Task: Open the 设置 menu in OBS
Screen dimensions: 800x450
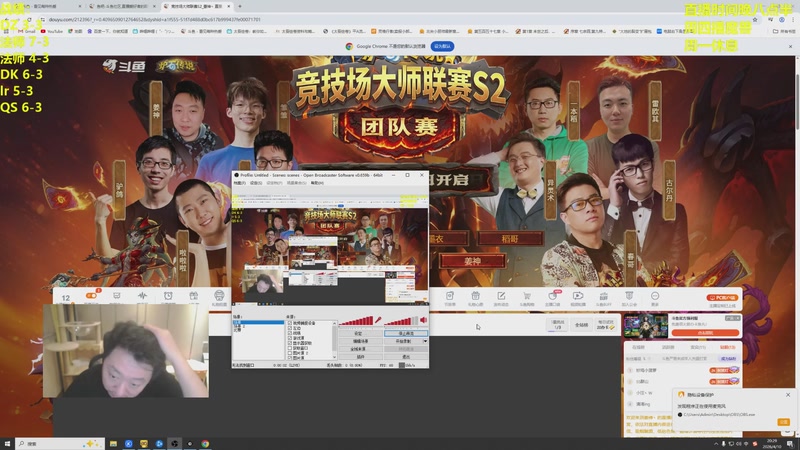Action: click(x=256, y=183)
